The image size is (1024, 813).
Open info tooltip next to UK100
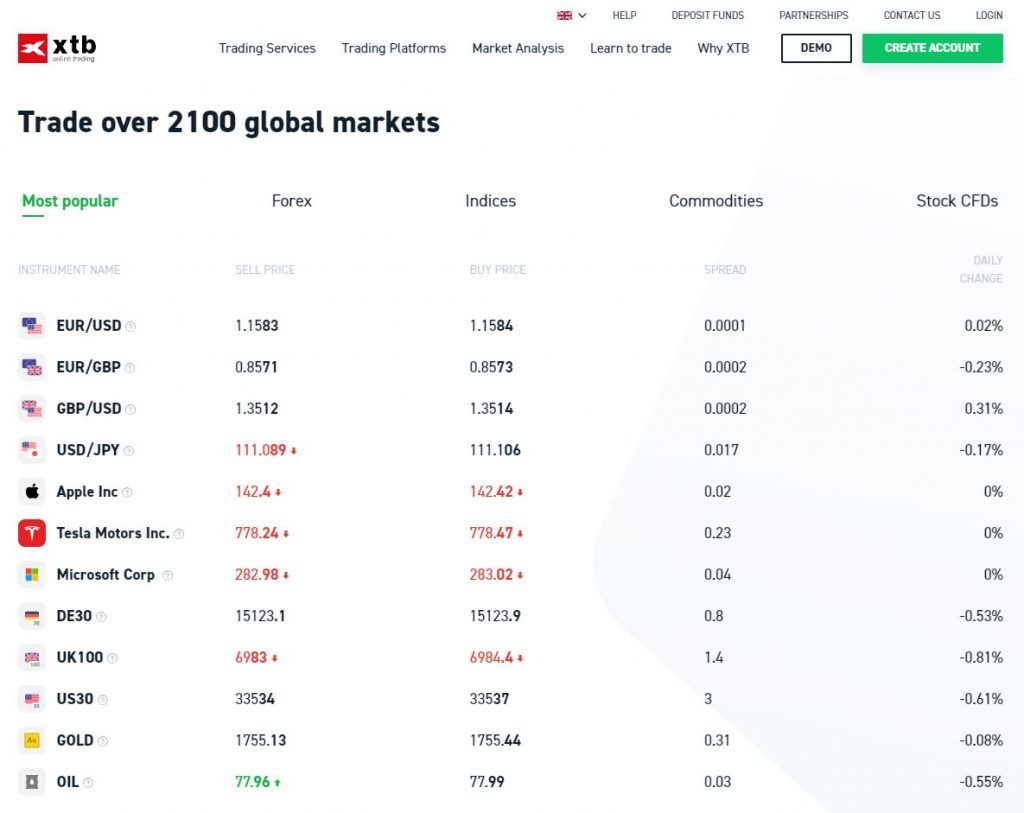click(x=112, y=658)
